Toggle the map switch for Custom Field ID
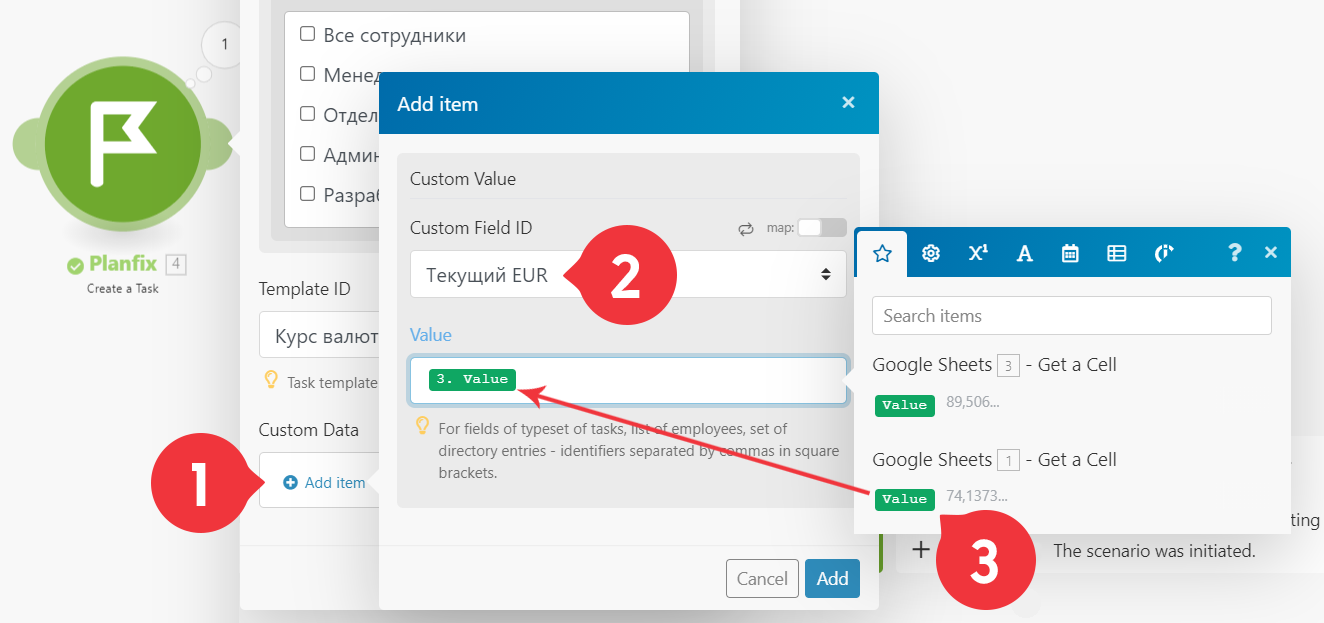 (821, 228)
